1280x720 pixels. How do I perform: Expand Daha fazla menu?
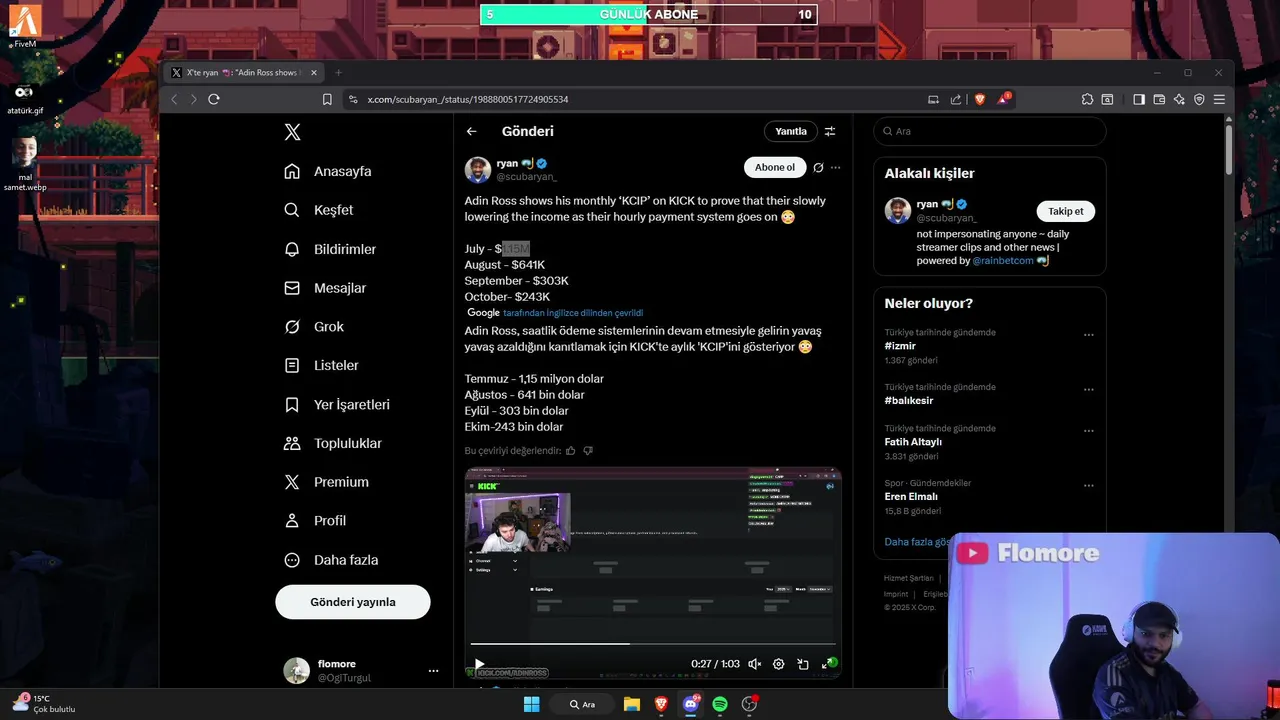(331, 560)
